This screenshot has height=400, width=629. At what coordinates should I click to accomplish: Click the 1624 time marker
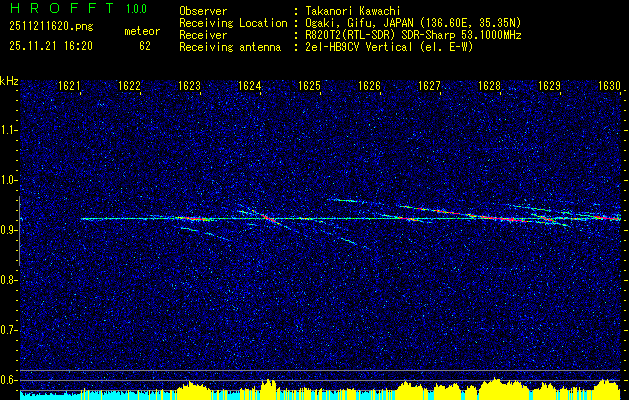250,86
